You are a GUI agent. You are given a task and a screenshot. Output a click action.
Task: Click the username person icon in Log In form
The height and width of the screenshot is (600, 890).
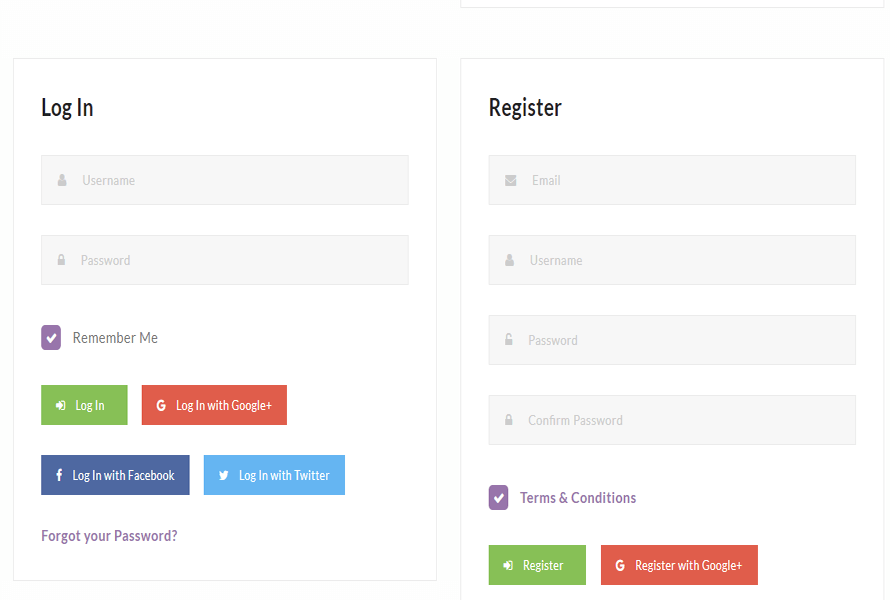click(61, 180)
